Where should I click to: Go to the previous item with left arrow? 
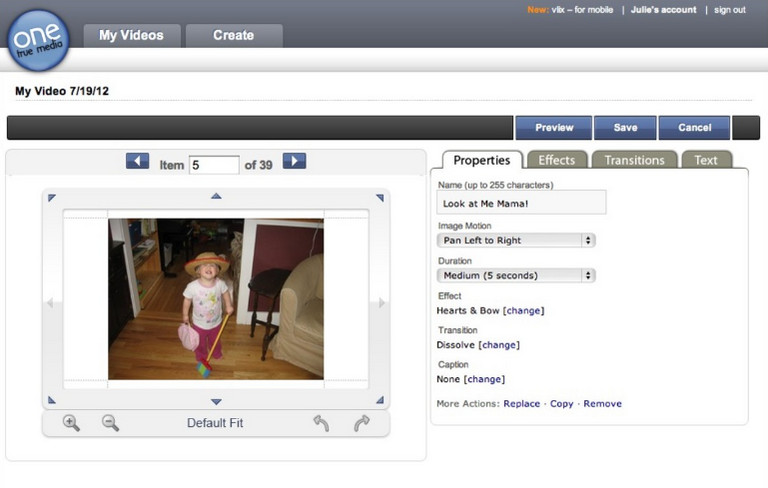137,161
